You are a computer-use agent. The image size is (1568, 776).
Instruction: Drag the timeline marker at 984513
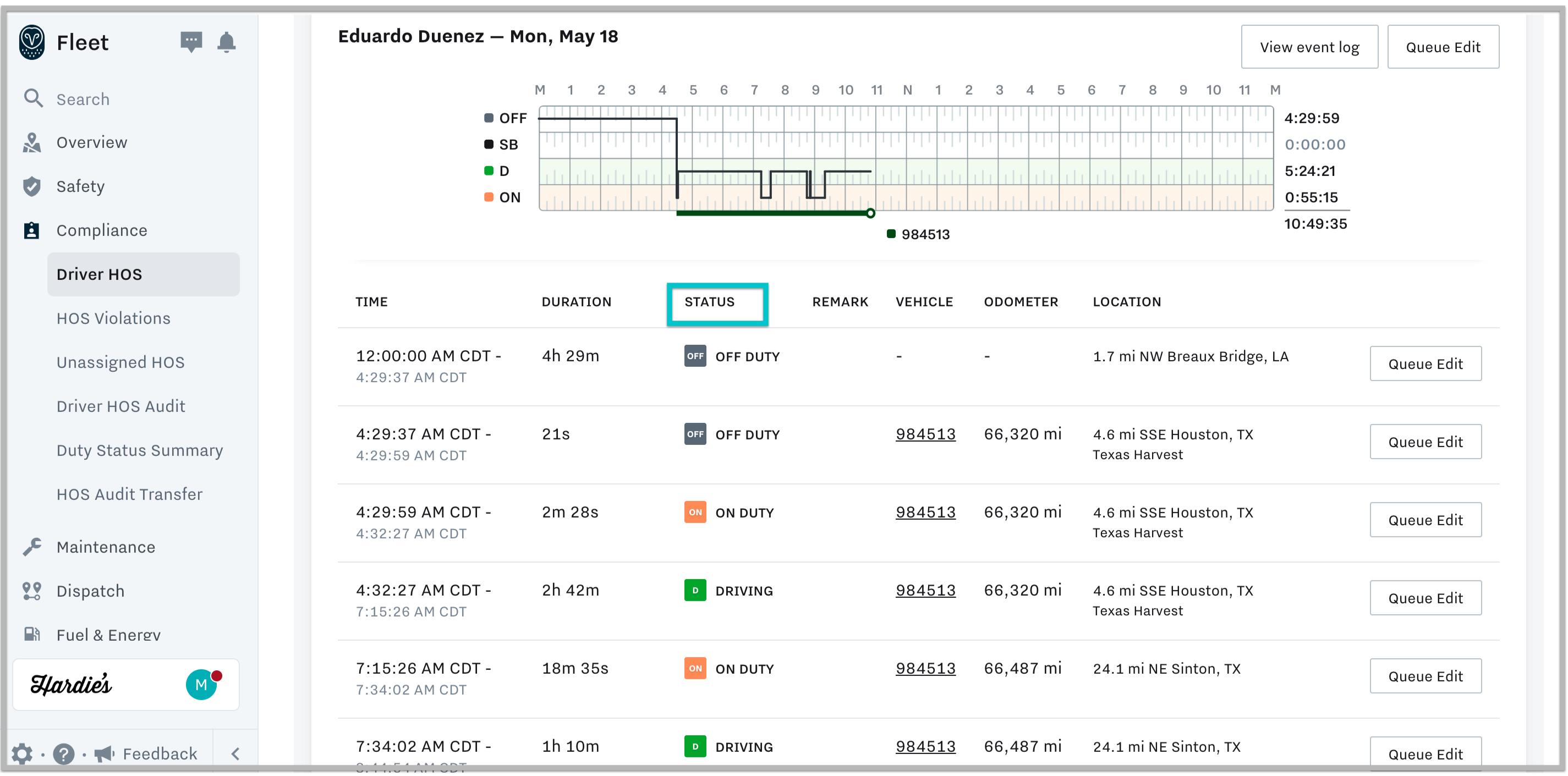pyautogui.click(x=869, y=212)
